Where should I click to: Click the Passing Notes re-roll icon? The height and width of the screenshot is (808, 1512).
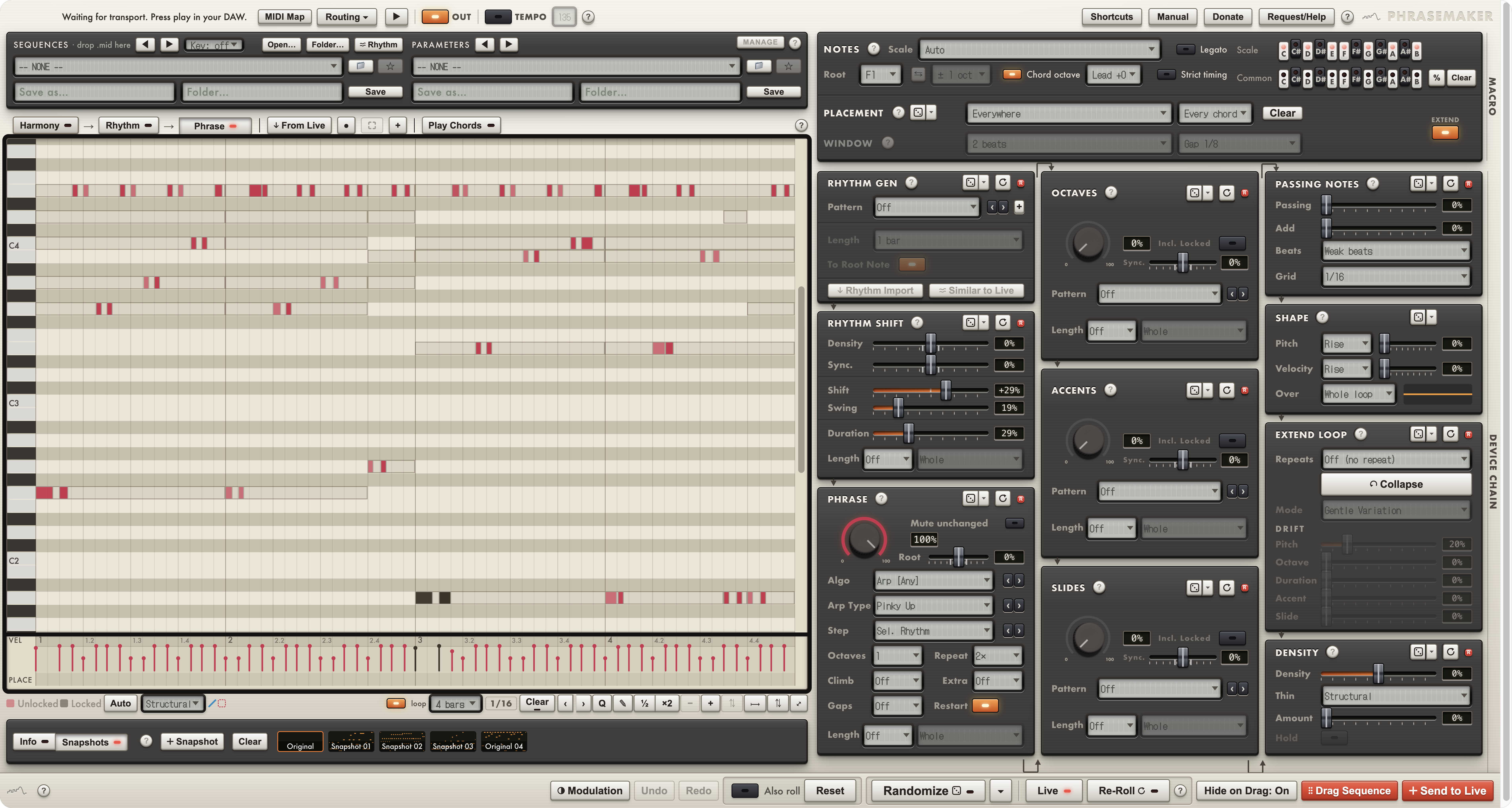click(1450, 184)
